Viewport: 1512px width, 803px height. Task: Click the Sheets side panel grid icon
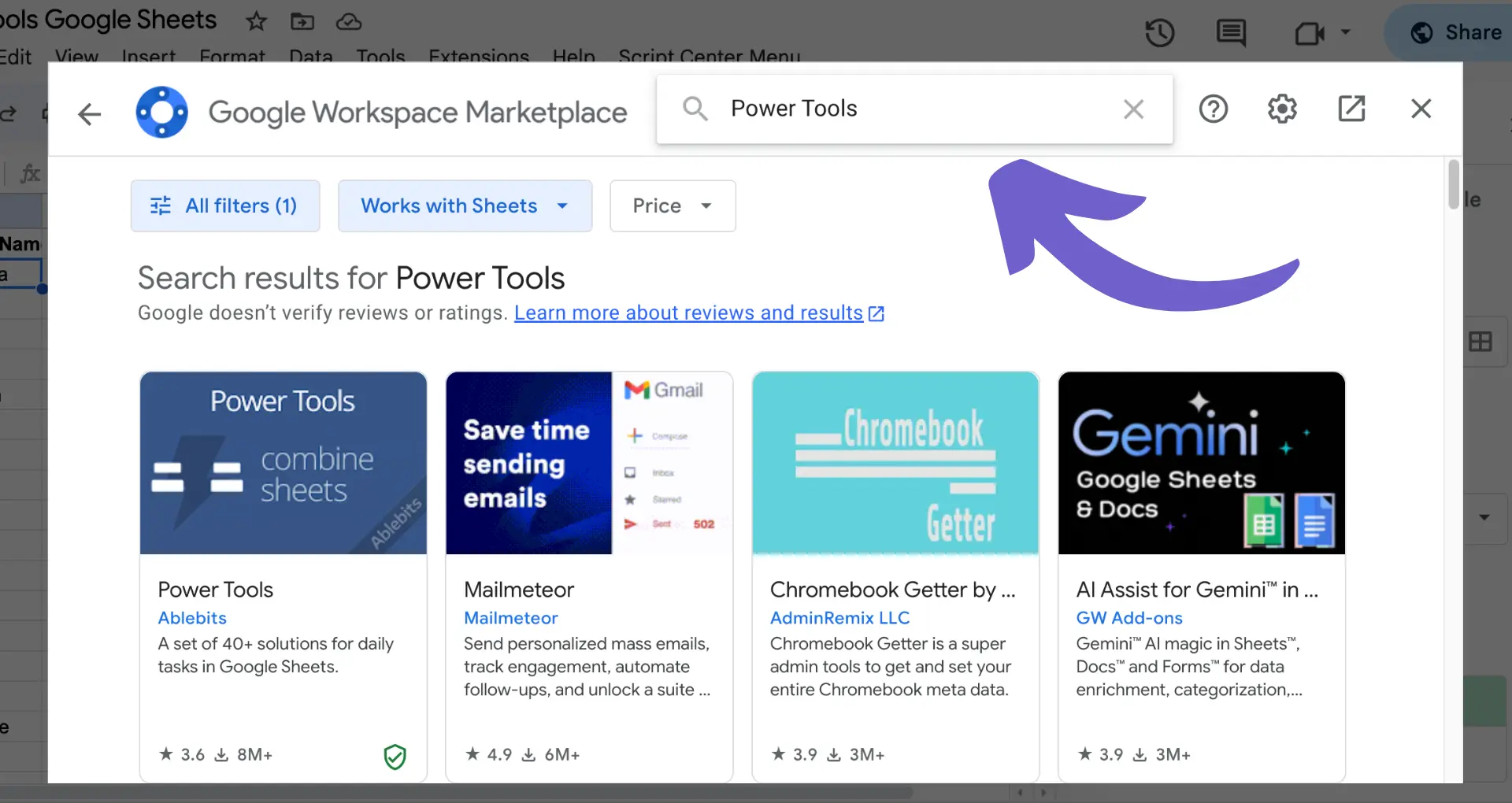pos(1480,342)
